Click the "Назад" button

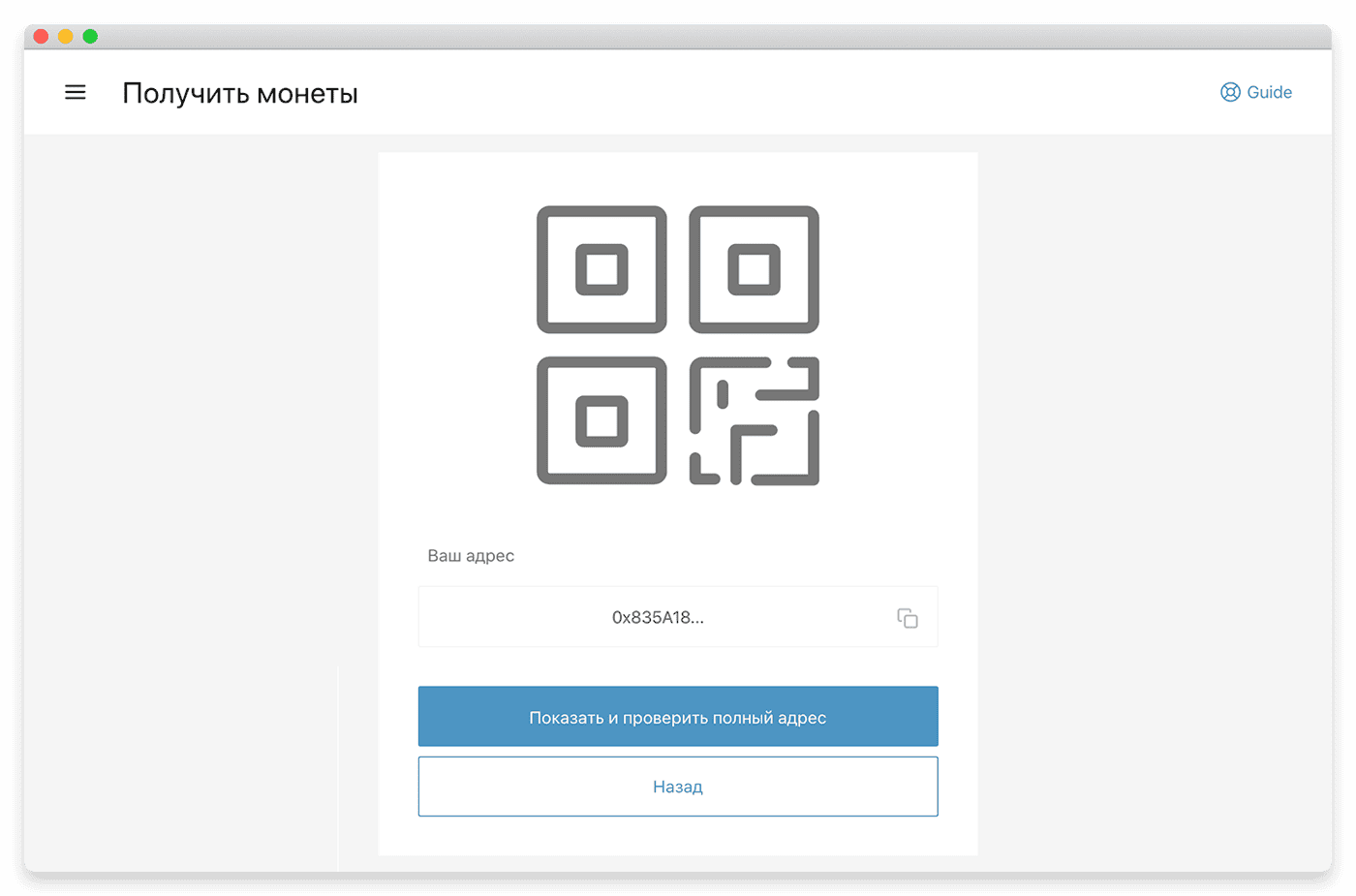678,787
